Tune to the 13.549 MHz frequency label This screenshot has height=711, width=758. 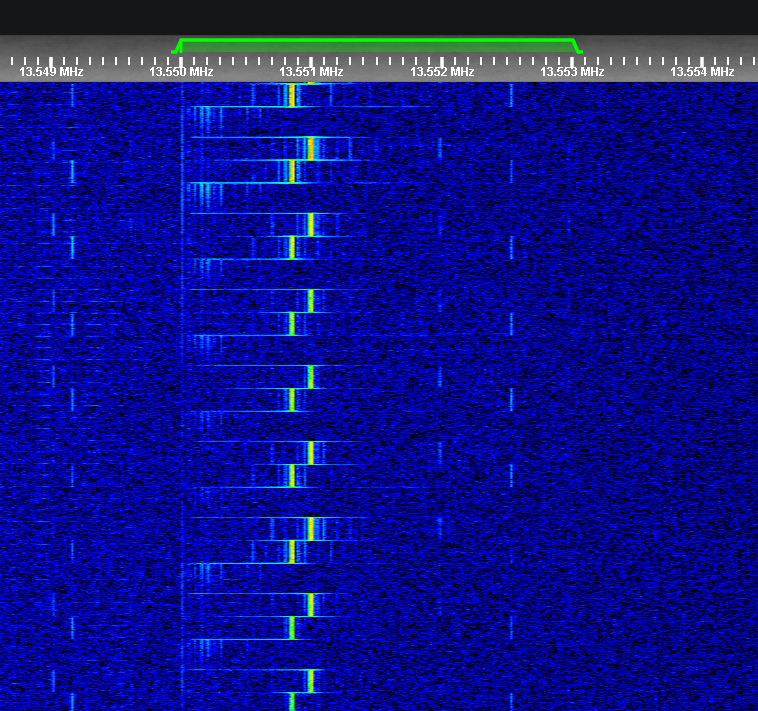tap(51, 72)
